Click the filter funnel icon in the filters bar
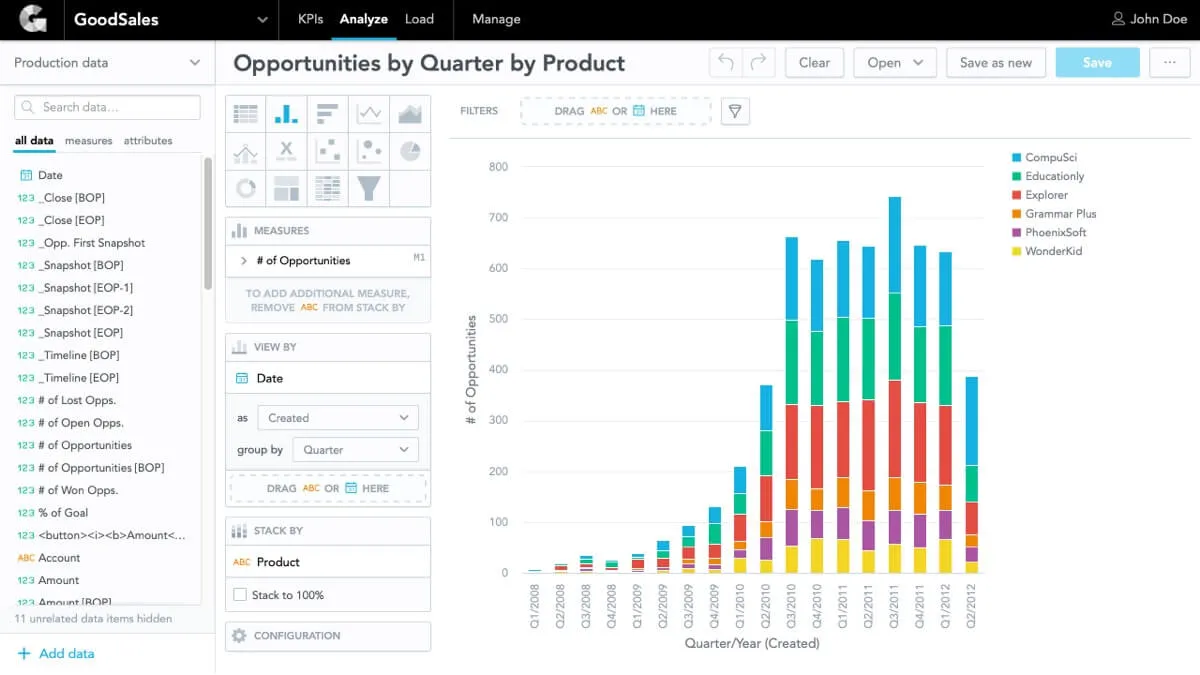 (x=736, y=111)
